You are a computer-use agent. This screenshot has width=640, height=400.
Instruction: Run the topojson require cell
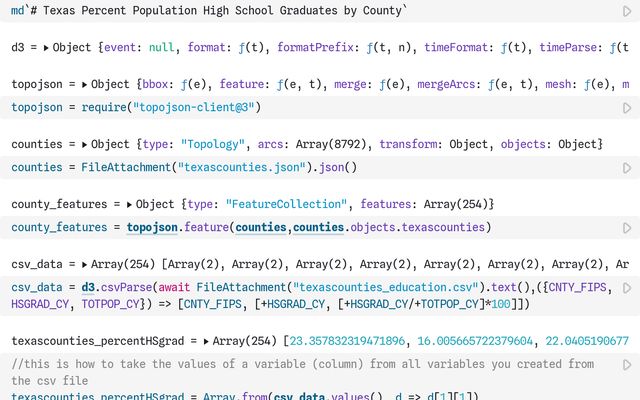(x=627, y=107)
